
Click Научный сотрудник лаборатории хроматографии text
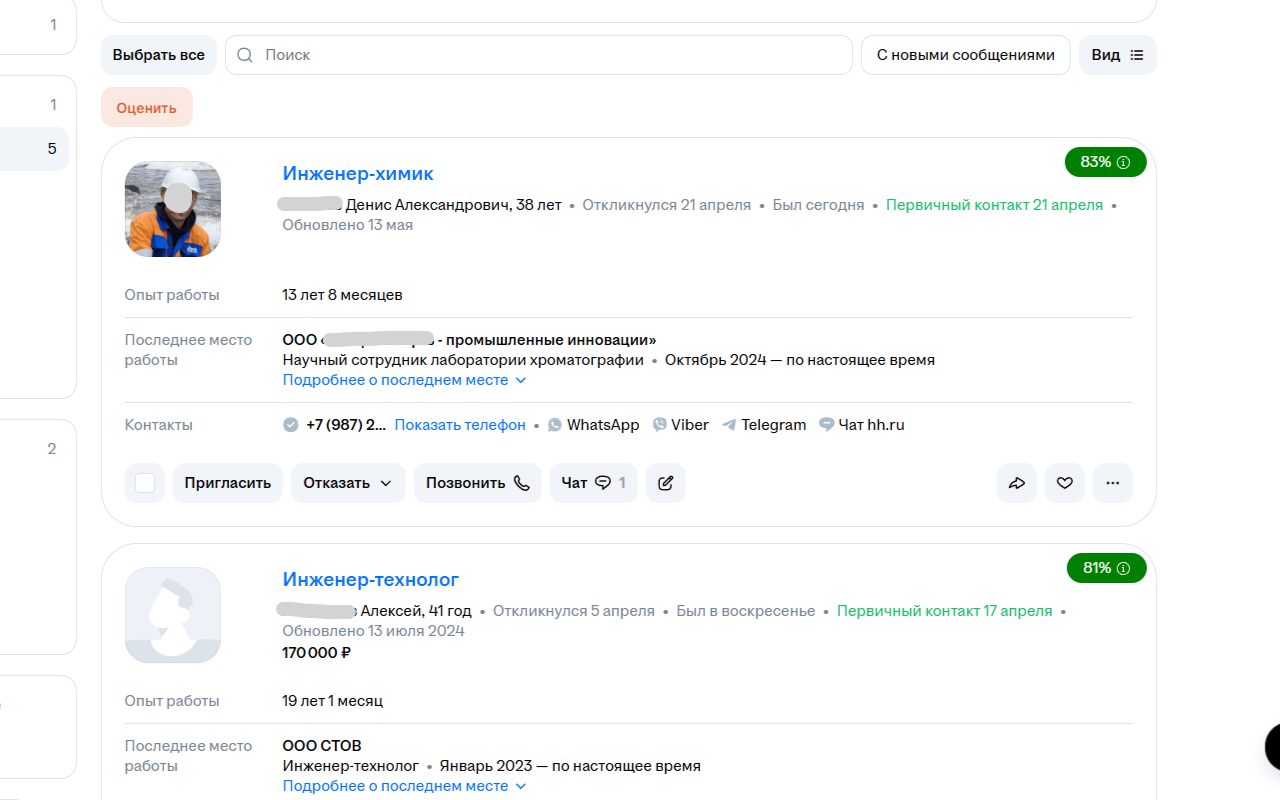pos(463,360)
